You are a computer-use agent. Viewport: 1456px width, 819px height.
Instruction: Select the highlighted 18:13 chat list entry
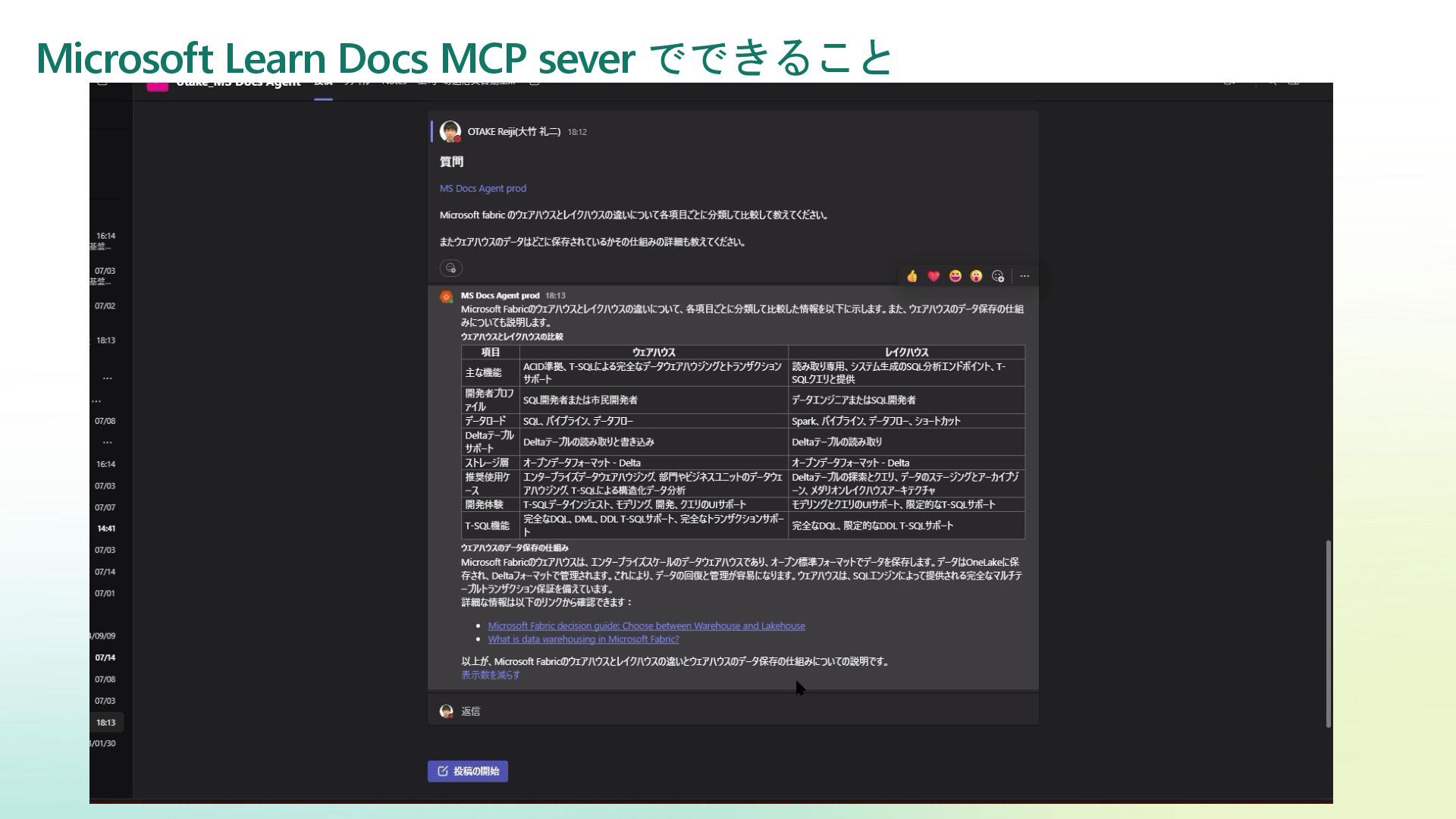click(106, 723)
